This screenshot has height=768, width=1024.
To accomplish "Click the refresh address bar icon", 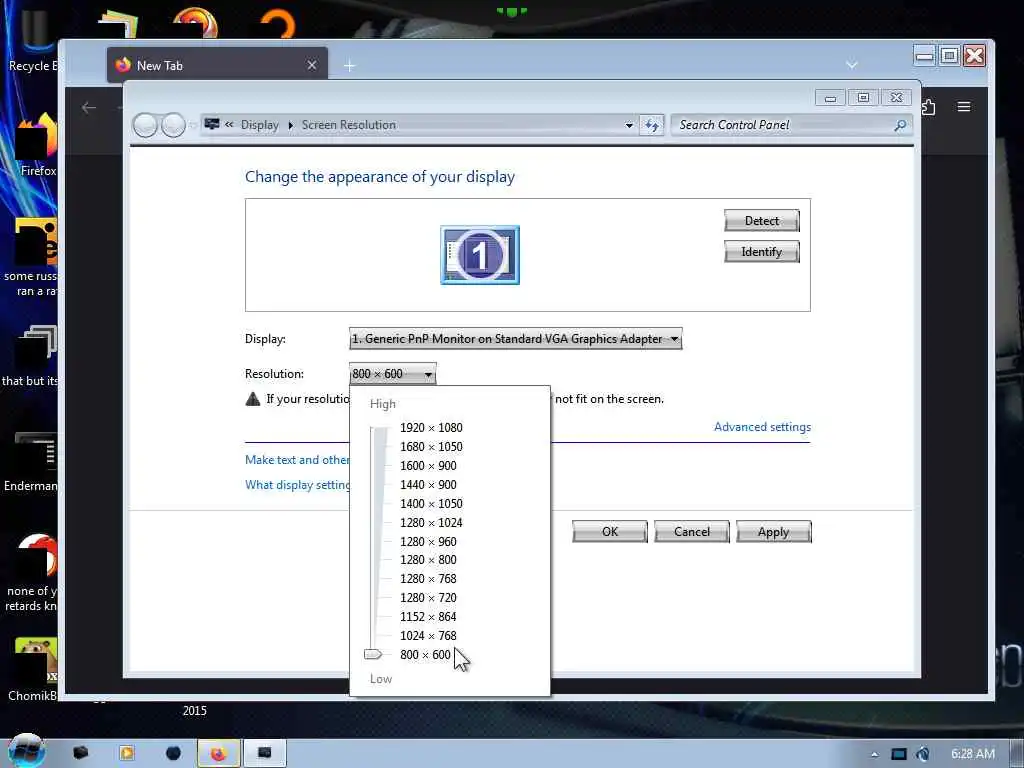I will click(x=652, y=125).
